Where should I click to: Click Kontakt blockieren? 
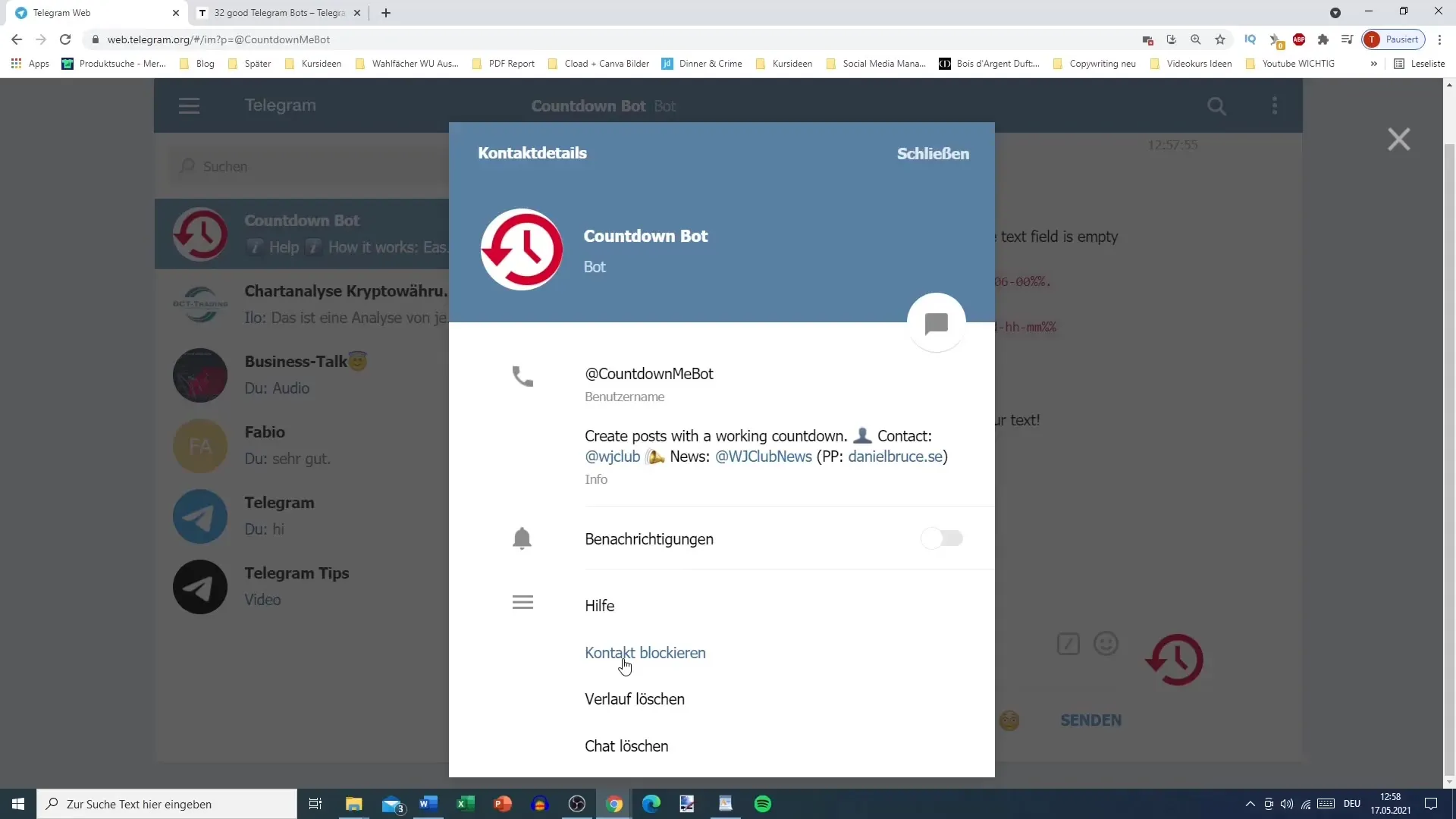click(645, 652)
